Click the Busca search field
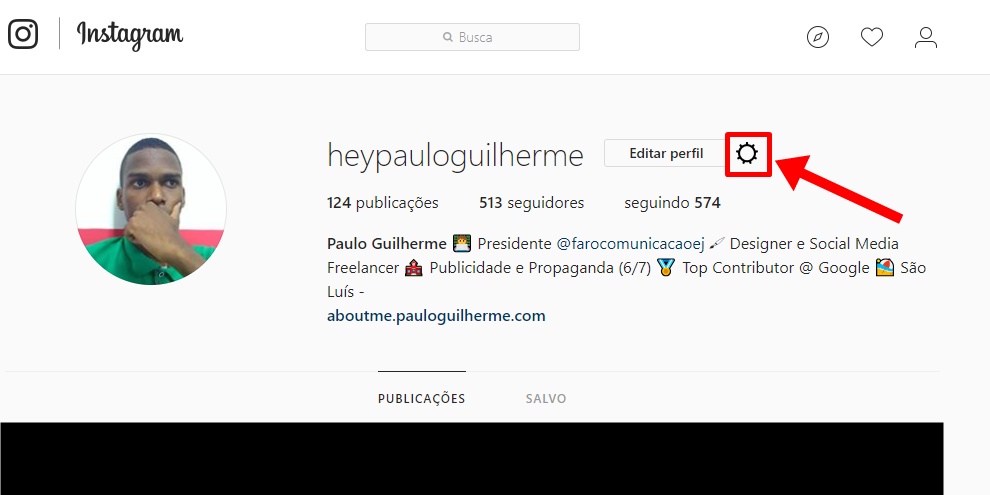Screen dimensions: 990x495 point(472,37)
